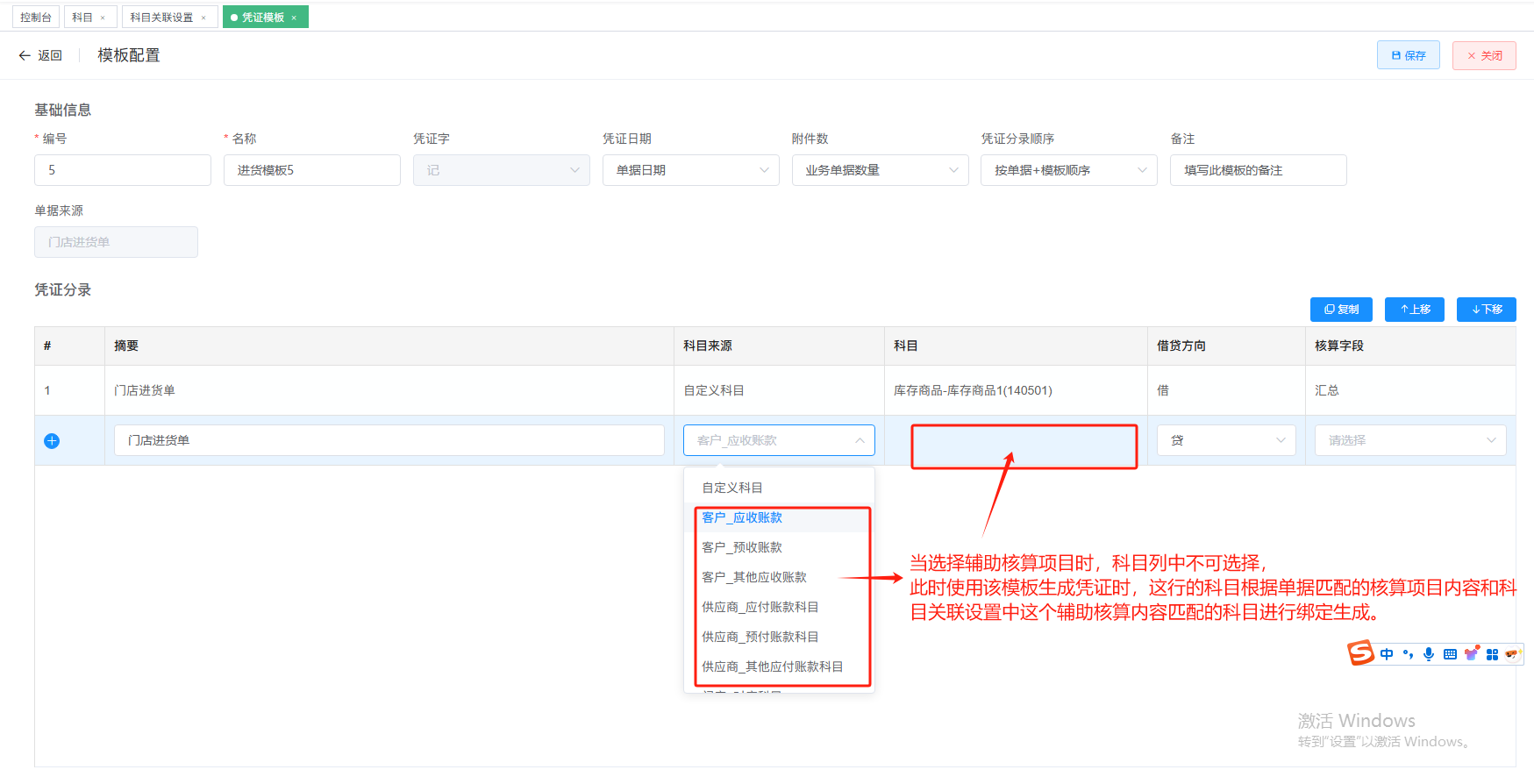Click the 复制 copy button

tap(1341, 310)
